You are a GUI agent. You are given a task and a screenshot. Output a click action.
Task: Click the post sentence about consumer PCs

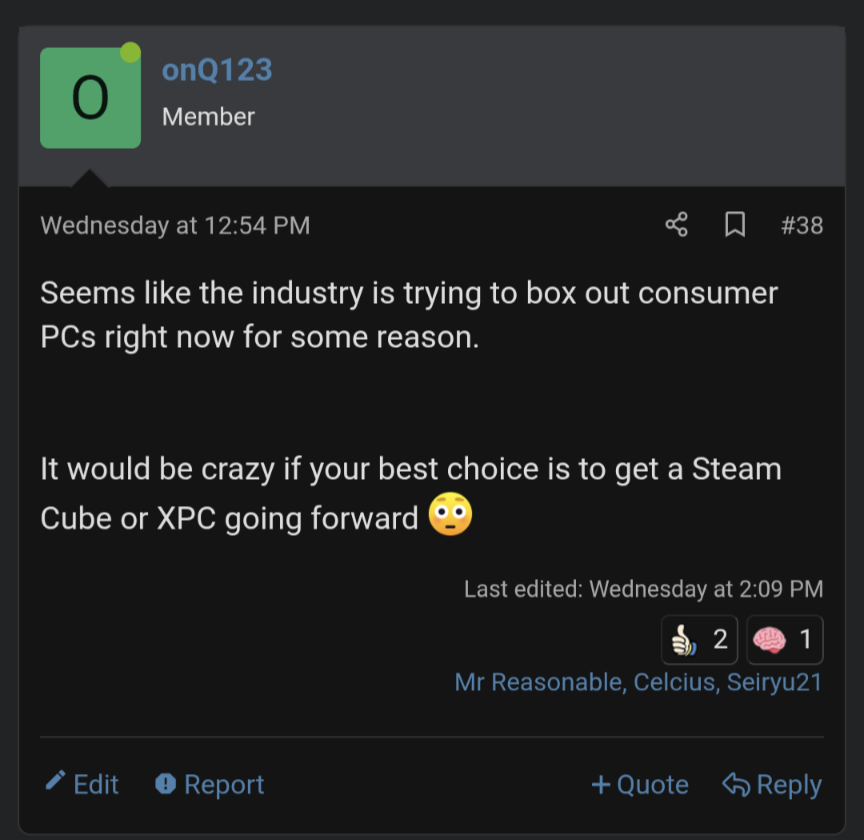(409, 315)
